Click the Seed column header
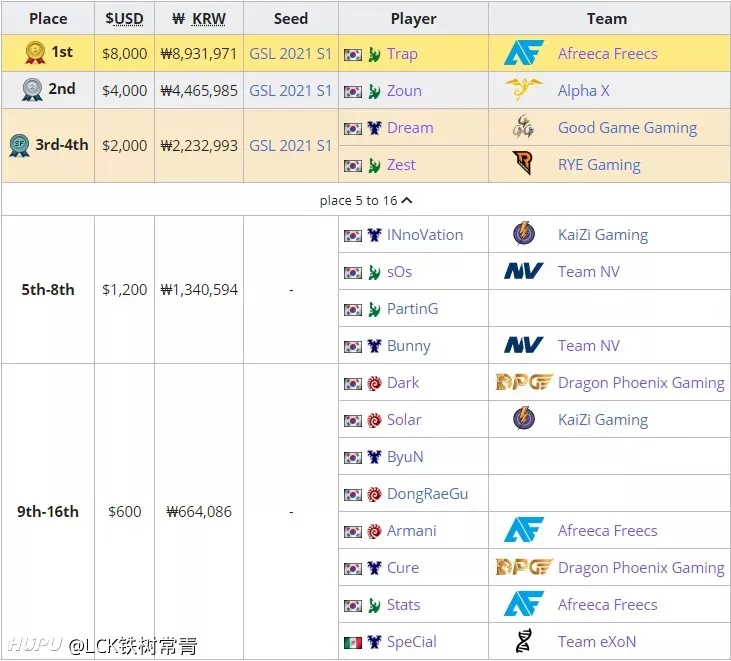This screenshot has width=731, height=661. click(x=290, y=18)
